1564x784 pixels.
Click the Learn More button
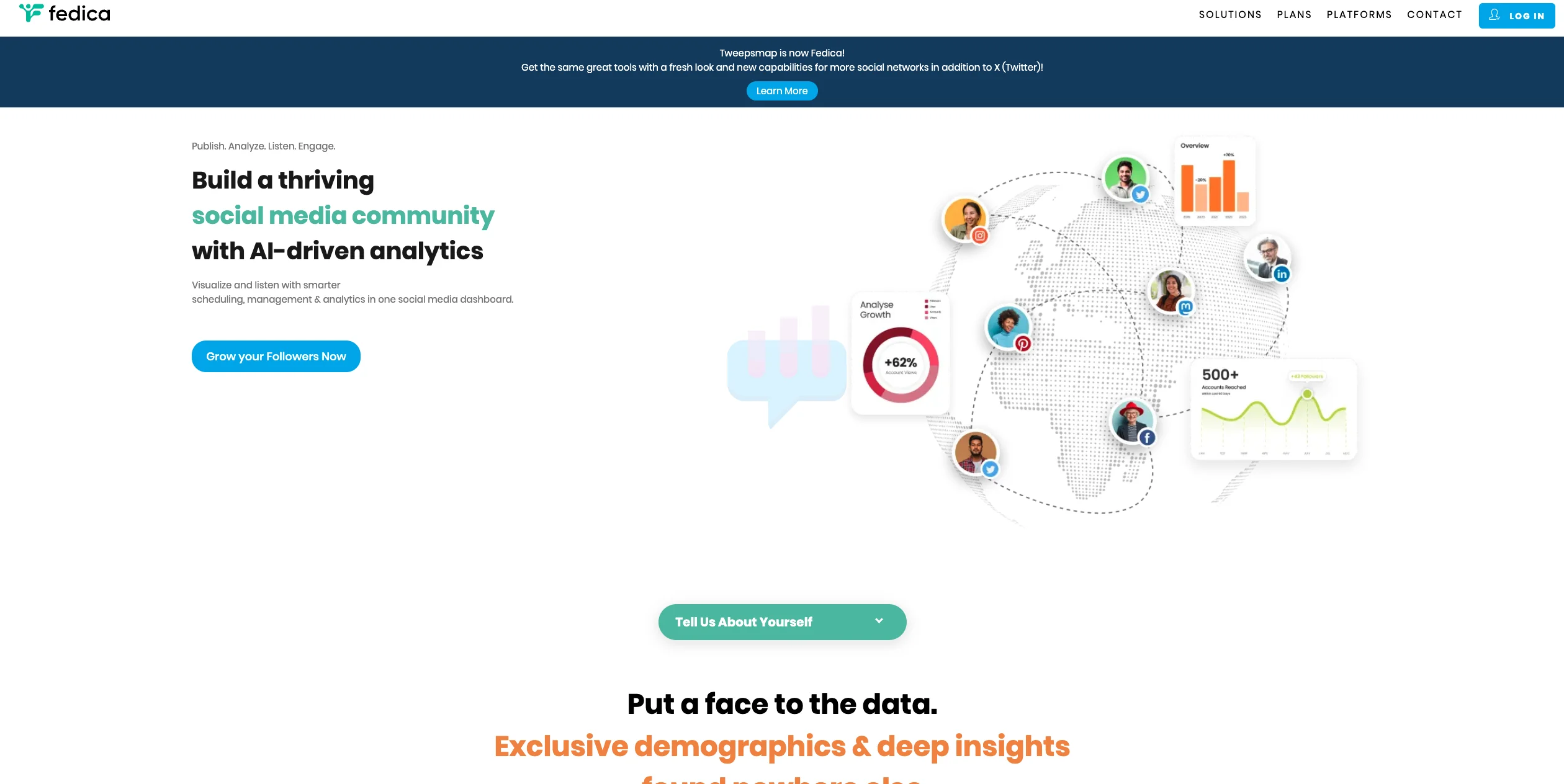click(x=781, y=91)
